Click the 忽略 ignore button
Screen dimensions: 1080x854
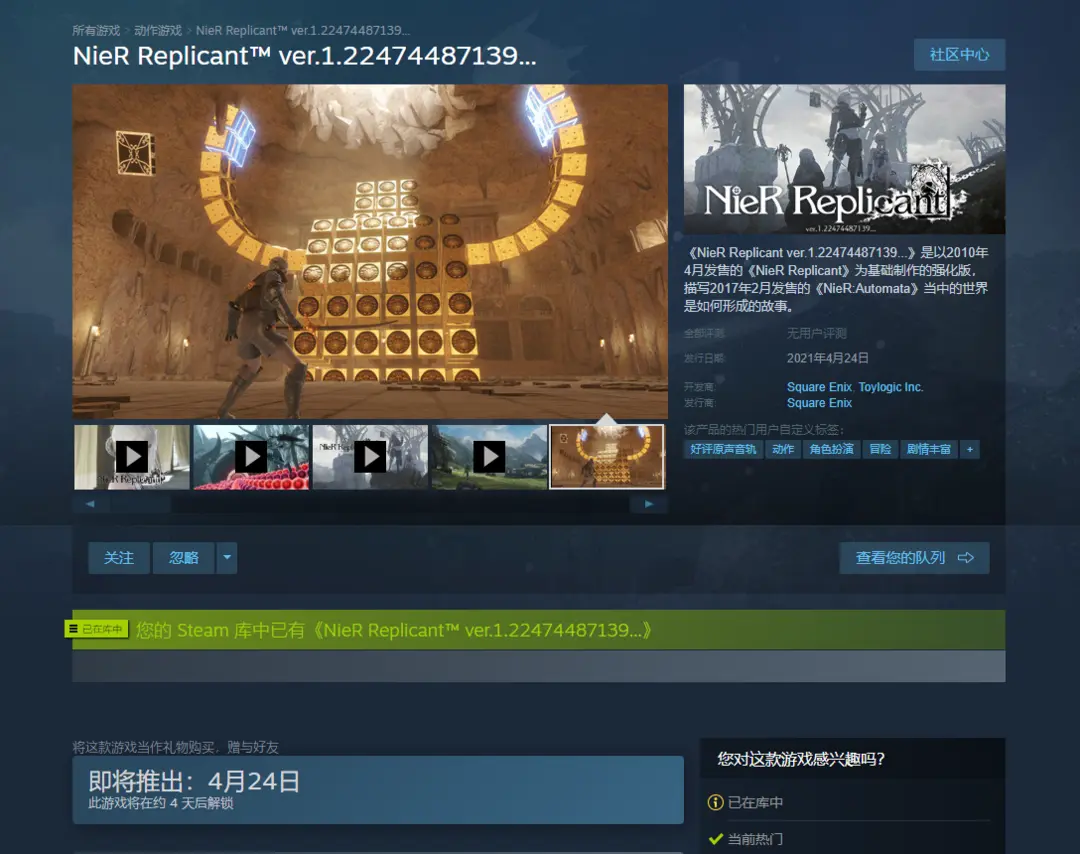click(x=184, y=558)
